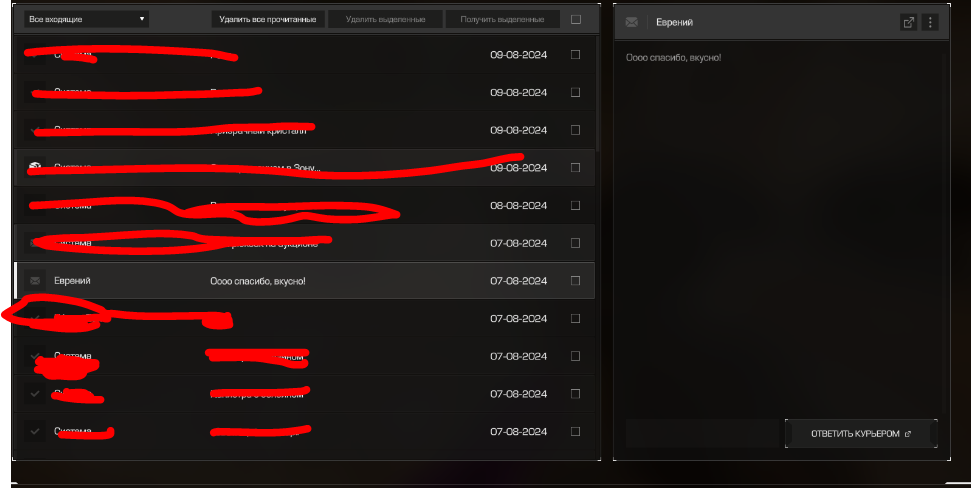Open the pop-out window icon for Евгений's message
Screen dimensions: 971x488
[x=908, y=22]
